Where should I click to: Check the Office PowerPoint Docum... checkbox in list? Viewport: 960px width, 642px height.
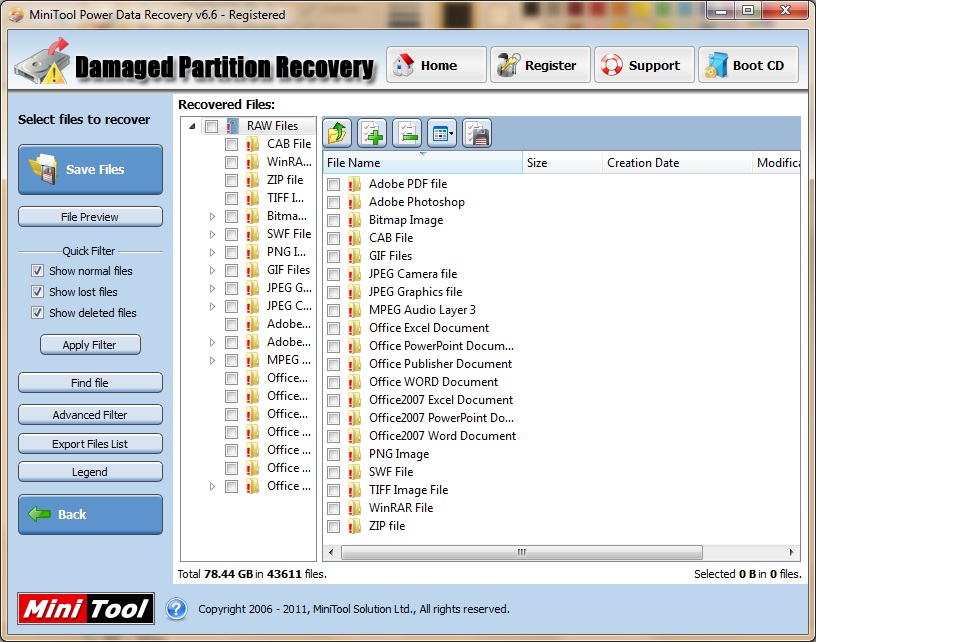click(x=334, y=346)
